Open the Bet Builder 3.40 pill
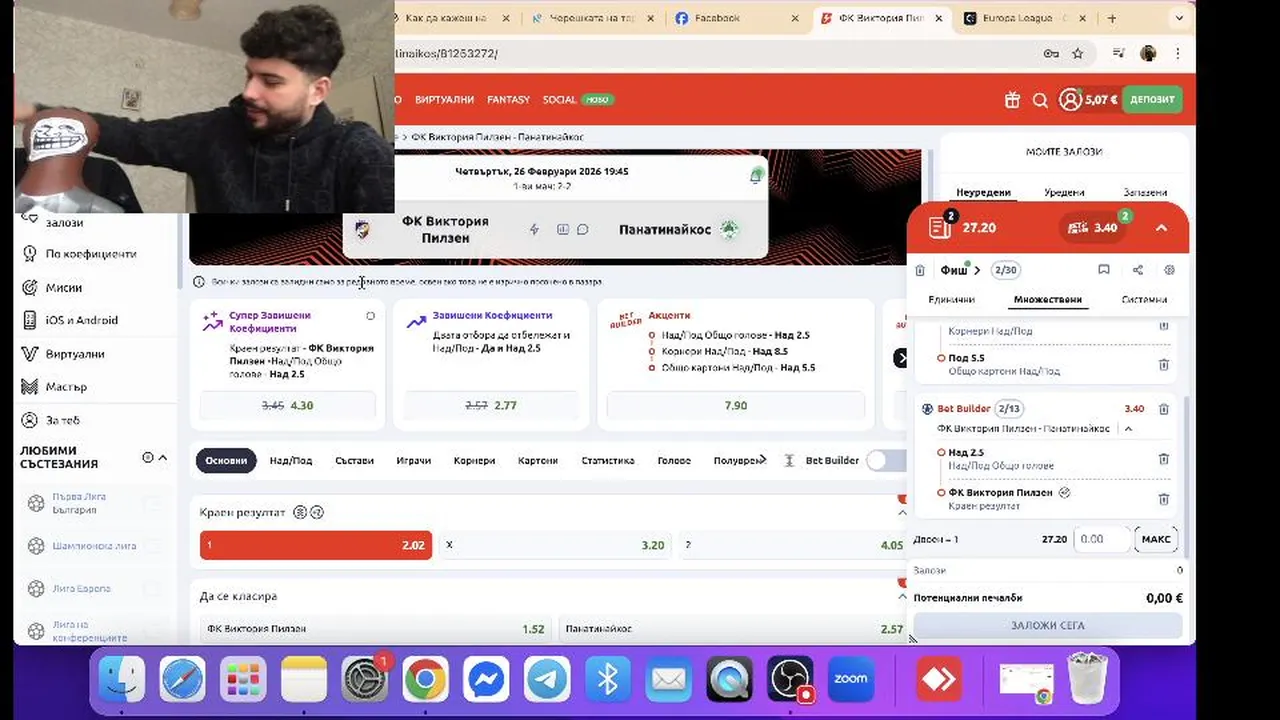The image size is (1280, 720). pyautogui.click(x=1094, y=227)
